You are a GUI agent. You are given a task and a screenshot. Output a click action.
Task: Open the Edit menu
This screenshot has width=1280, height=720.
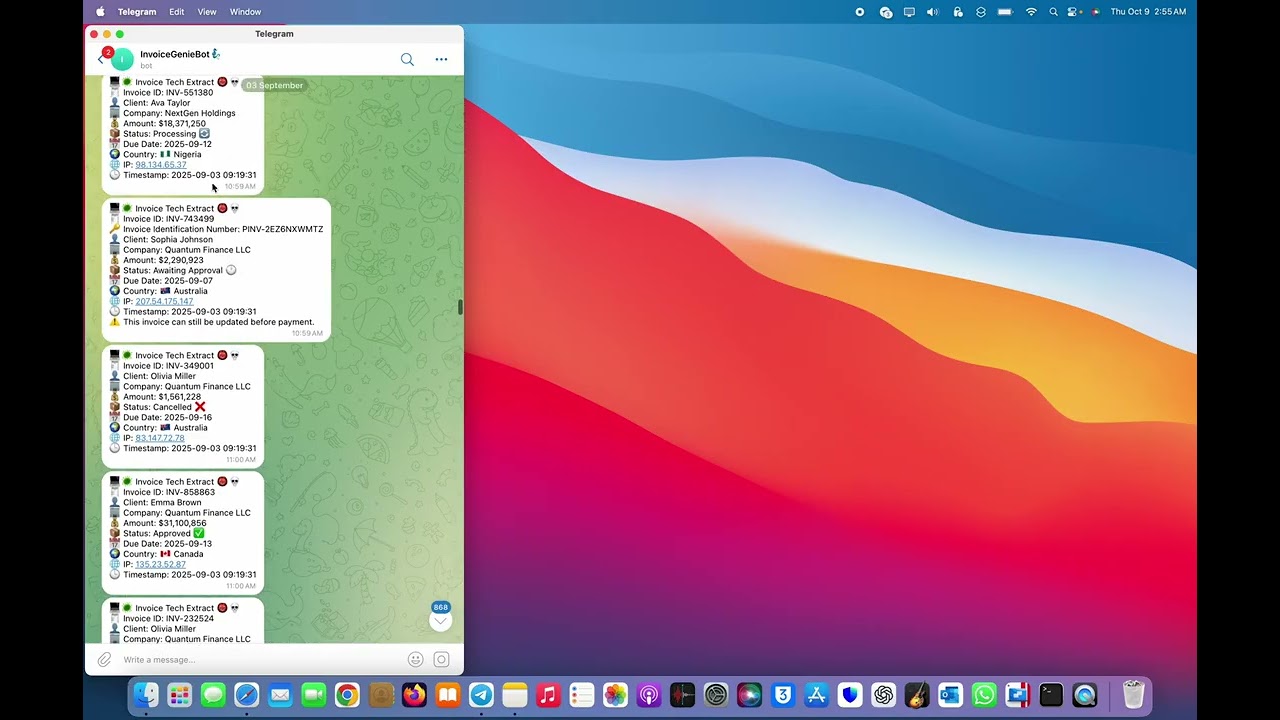tap(177, 12)
